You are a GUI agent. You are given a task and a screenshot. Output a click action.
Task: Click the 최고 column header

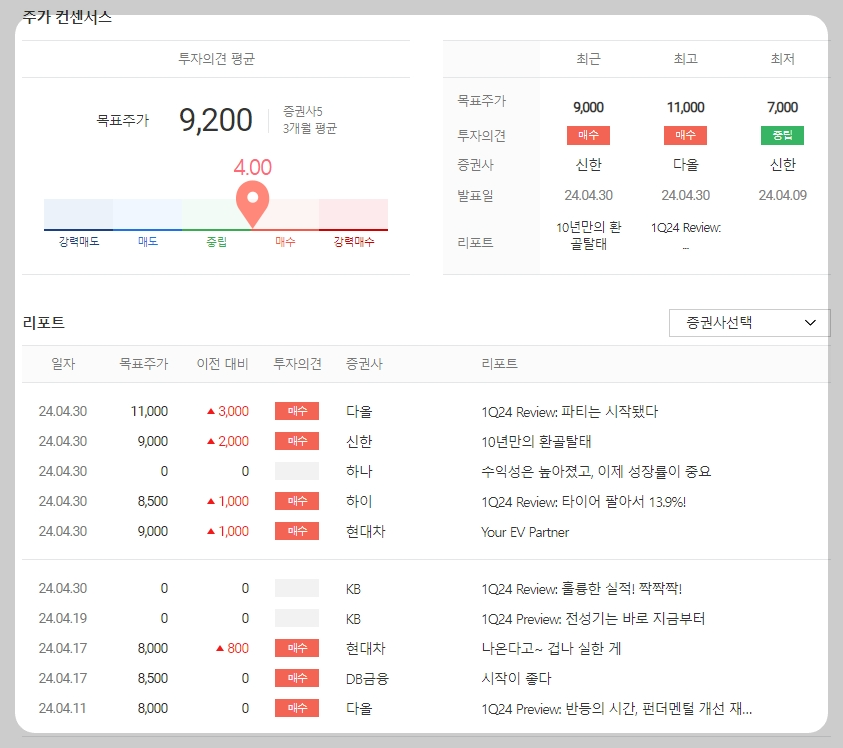coord(685,59)
